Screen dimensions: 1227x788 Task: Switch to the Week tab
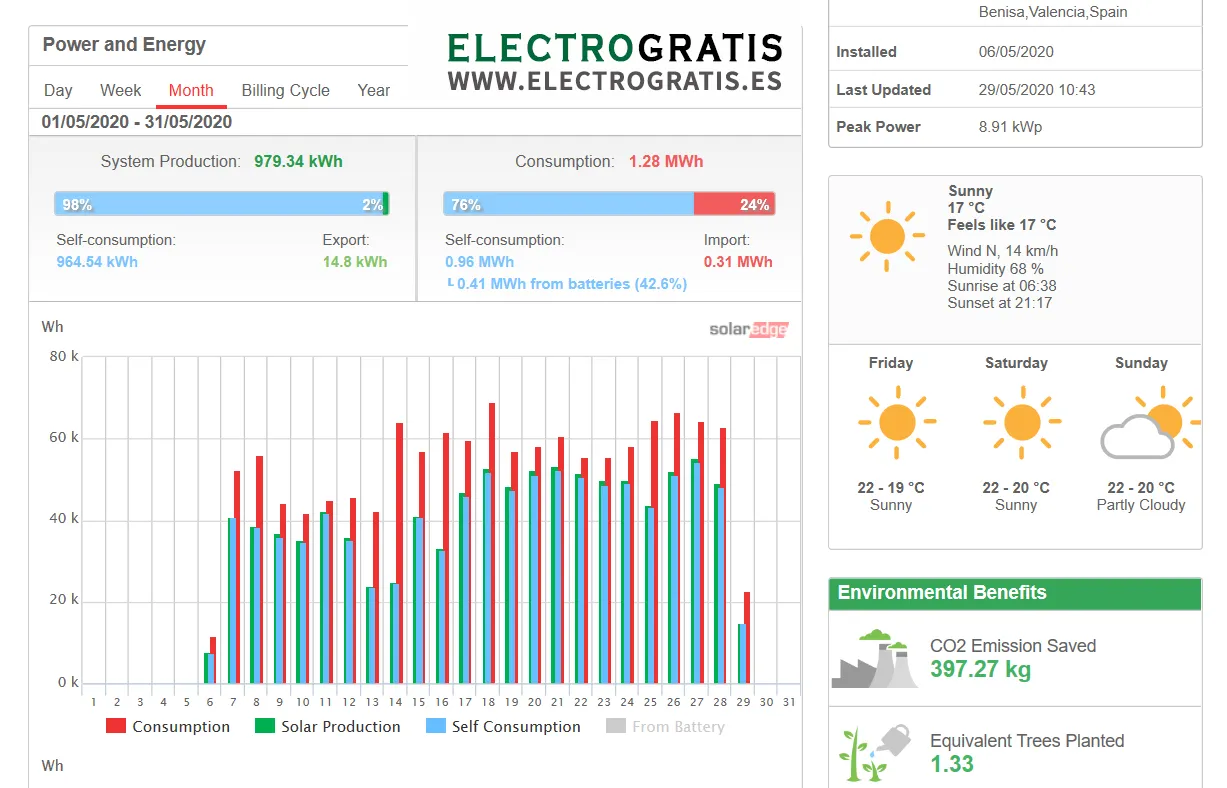click(121, 90)
